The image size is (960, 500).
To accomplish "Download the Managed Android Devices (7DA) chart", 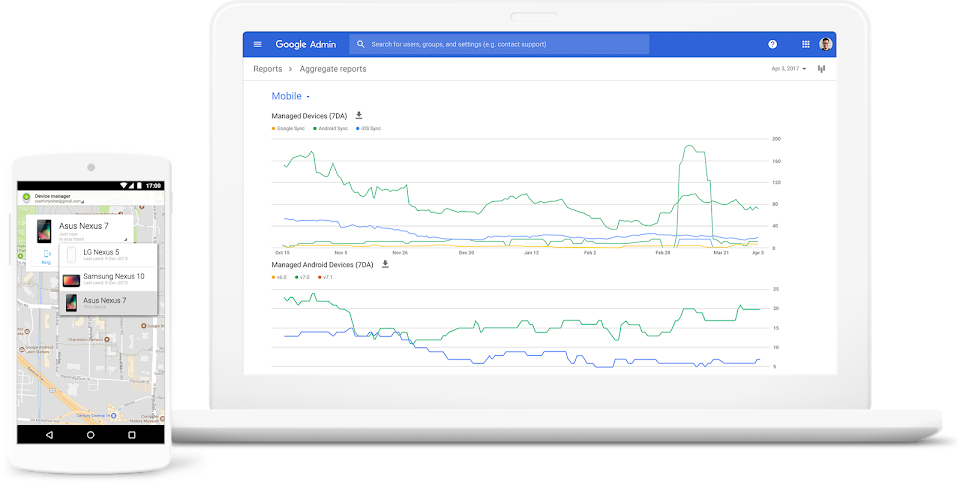I will [385, 264].
